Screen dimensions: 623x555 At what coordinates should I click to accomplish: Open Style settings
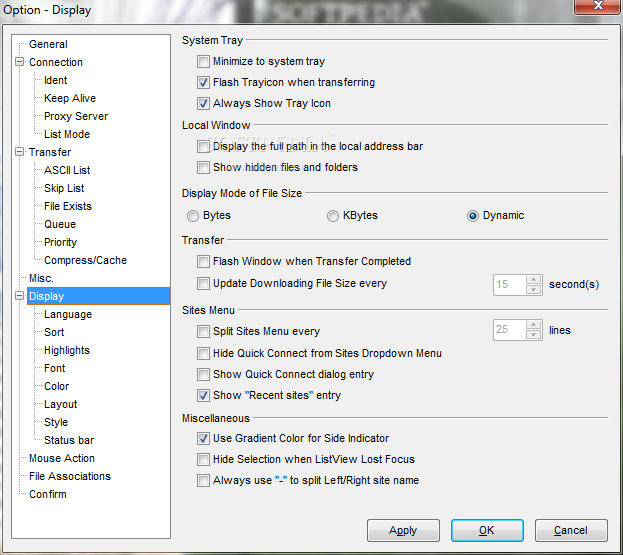pos(56,422)
